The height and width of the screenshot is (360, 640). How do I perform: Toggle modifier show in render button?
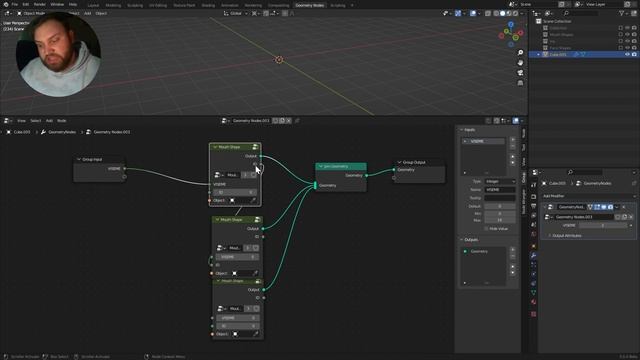[610, 207]
